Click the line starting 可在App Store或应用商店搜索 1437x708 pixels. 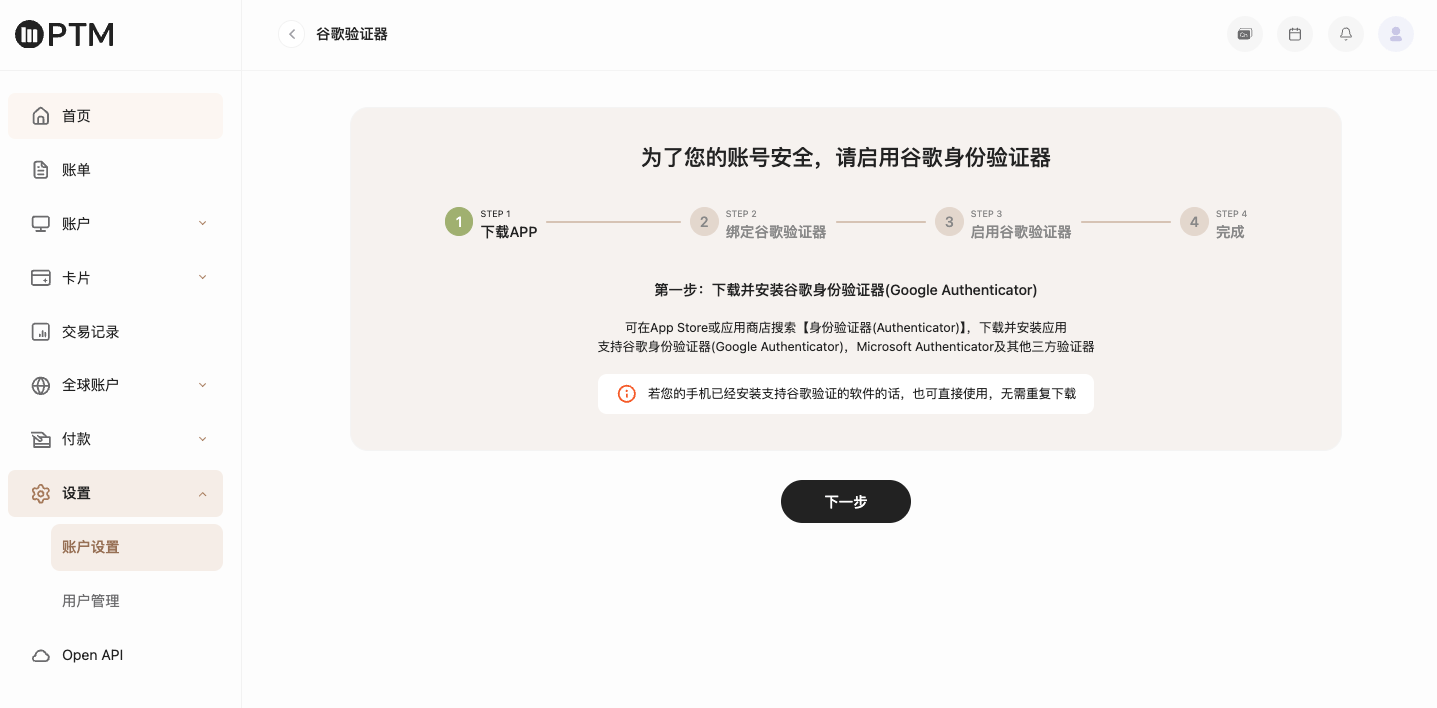click(846, 327)
